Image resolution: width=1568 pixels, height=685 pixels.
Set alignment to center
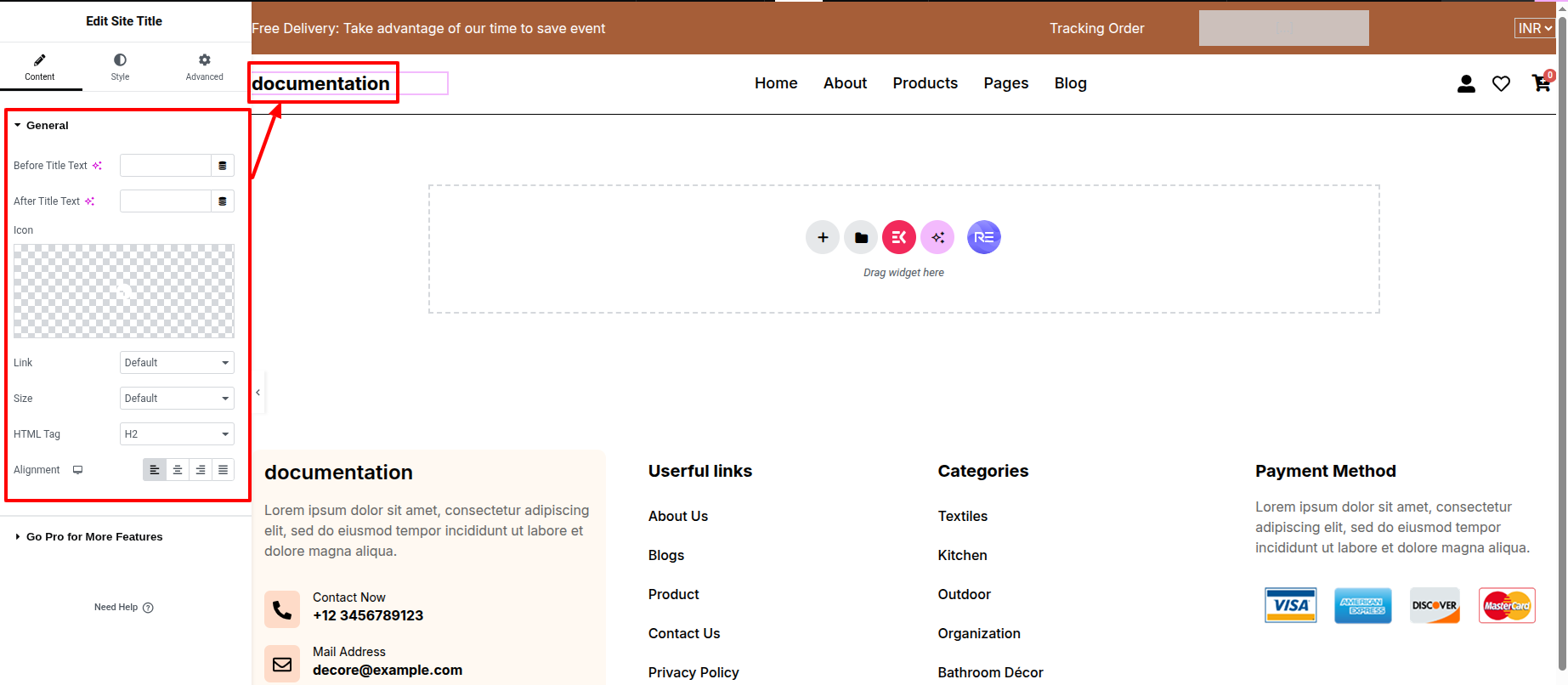178,470
